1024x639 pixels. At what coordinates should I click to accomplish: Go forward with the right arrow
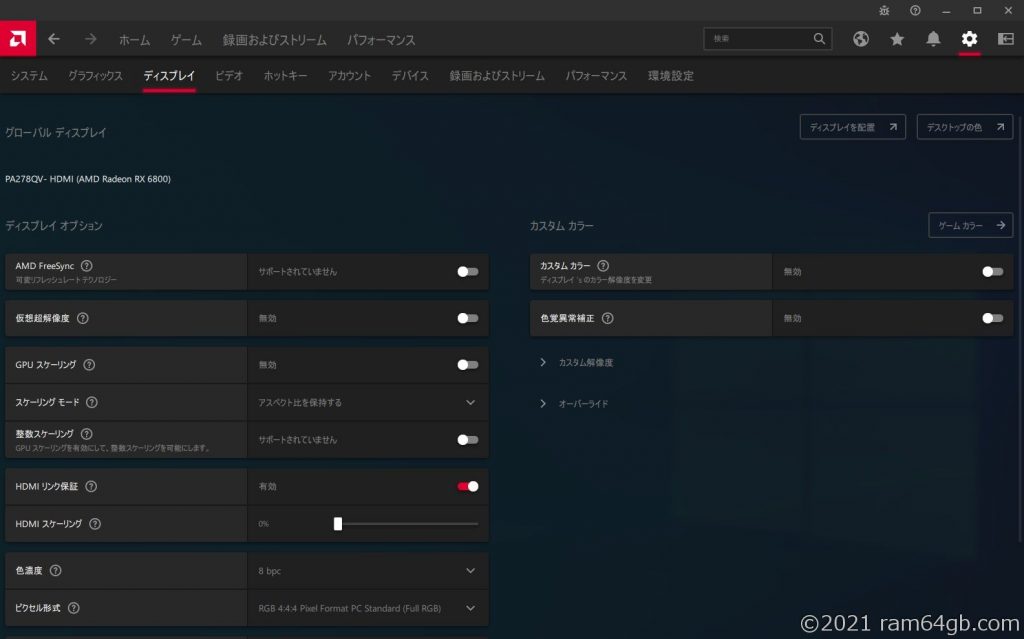pyautogui.click(x=90, y=39)
